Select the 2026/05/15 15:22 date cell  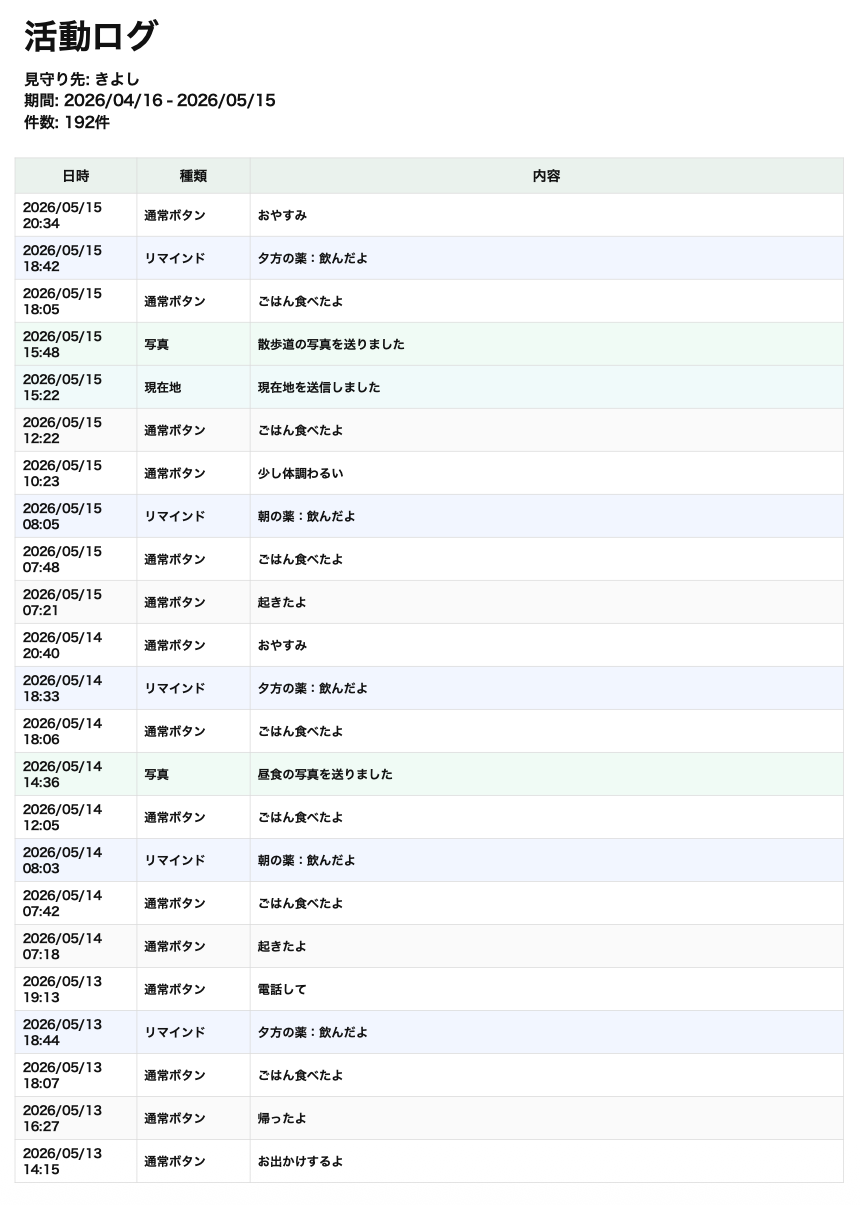[x=76, y=387]
